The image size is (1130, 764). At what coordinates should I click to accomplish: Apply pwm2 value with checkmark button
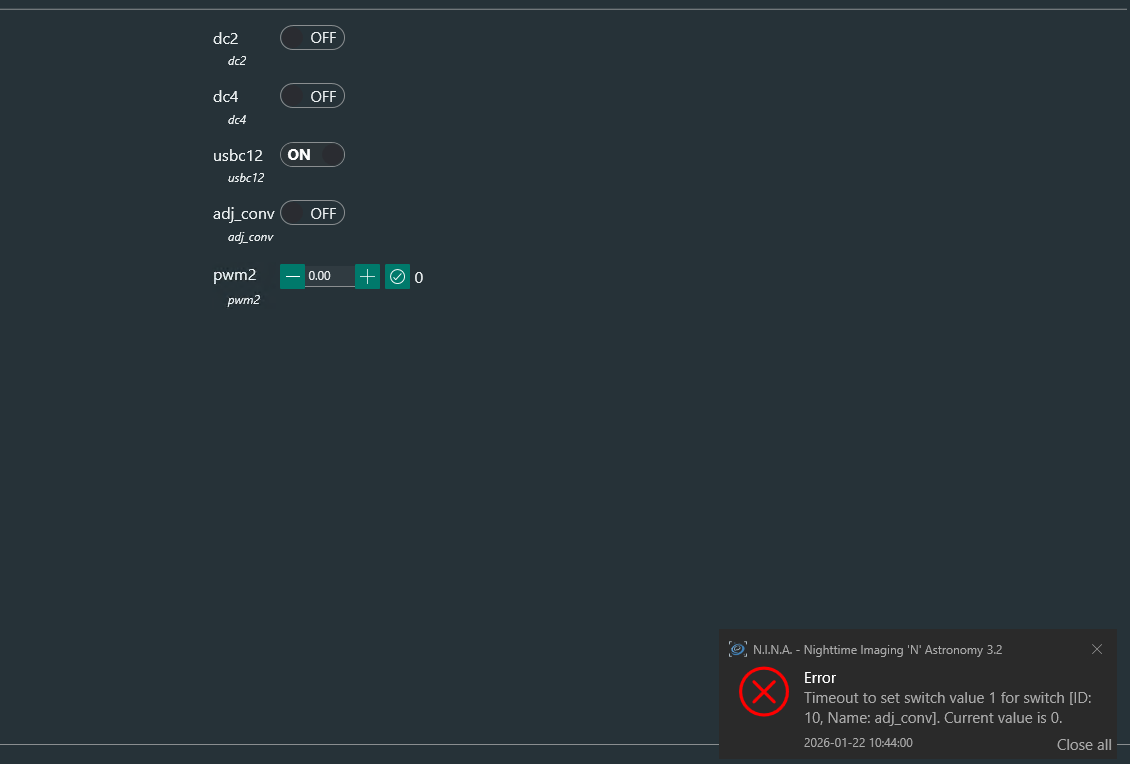point(397,276)
